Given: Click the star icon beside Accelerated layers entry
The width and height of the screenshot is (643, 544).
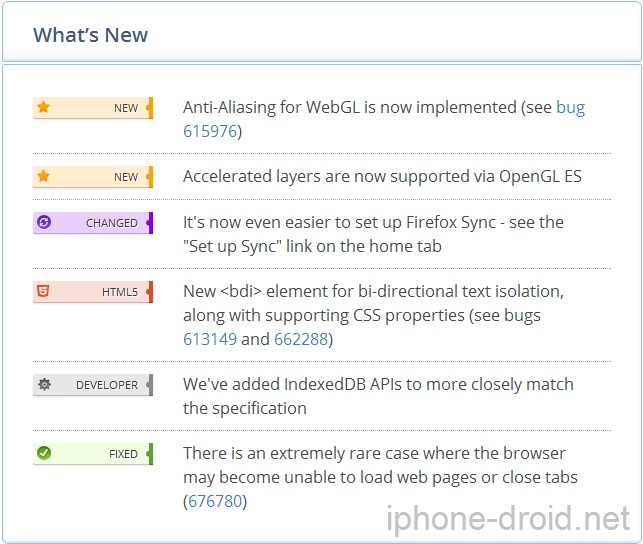Looking at the screenshot, I should coord(43,176).
